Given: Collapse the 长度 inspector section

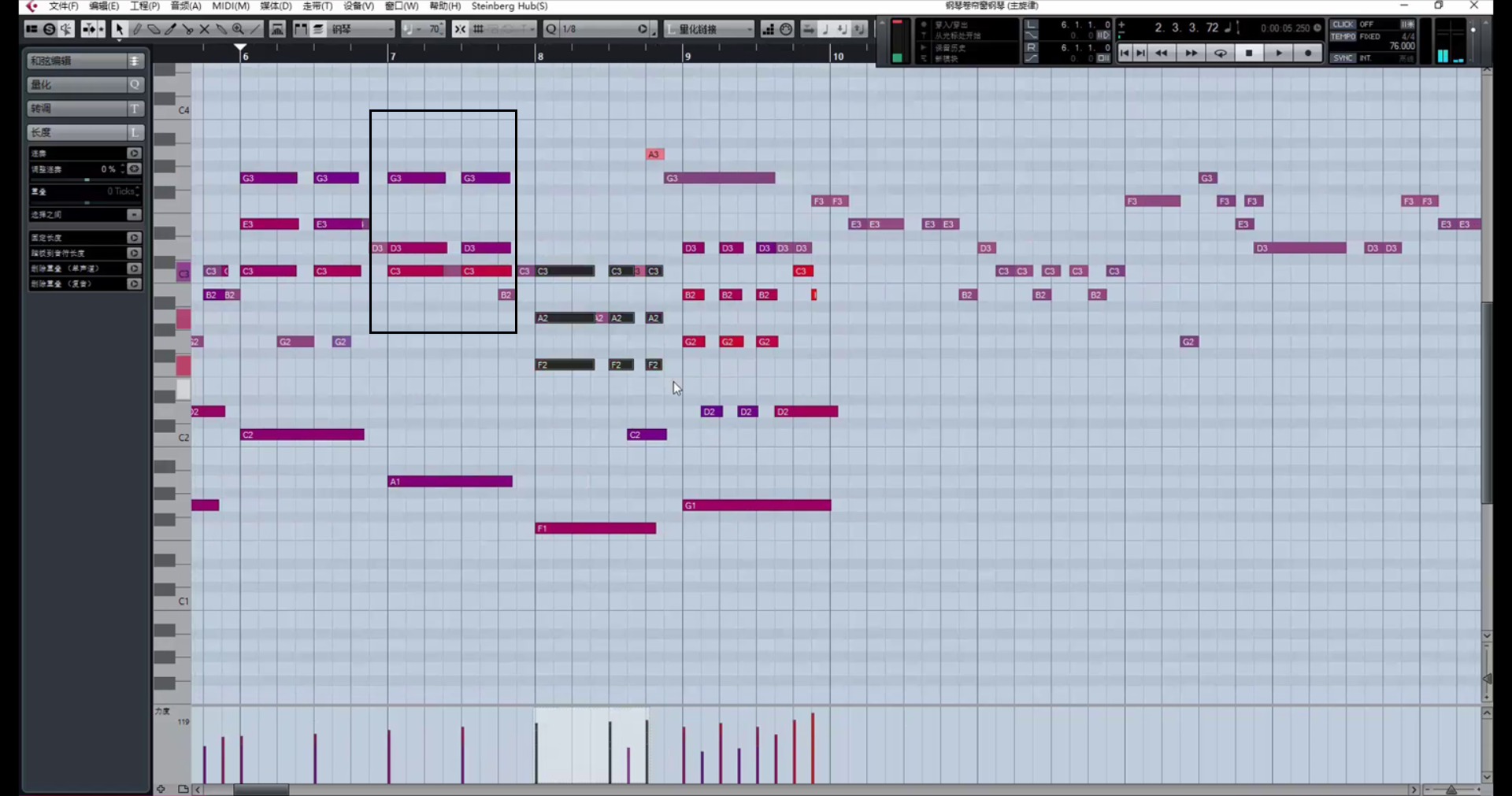Looking at the screenshot, I should click(85, 132).
